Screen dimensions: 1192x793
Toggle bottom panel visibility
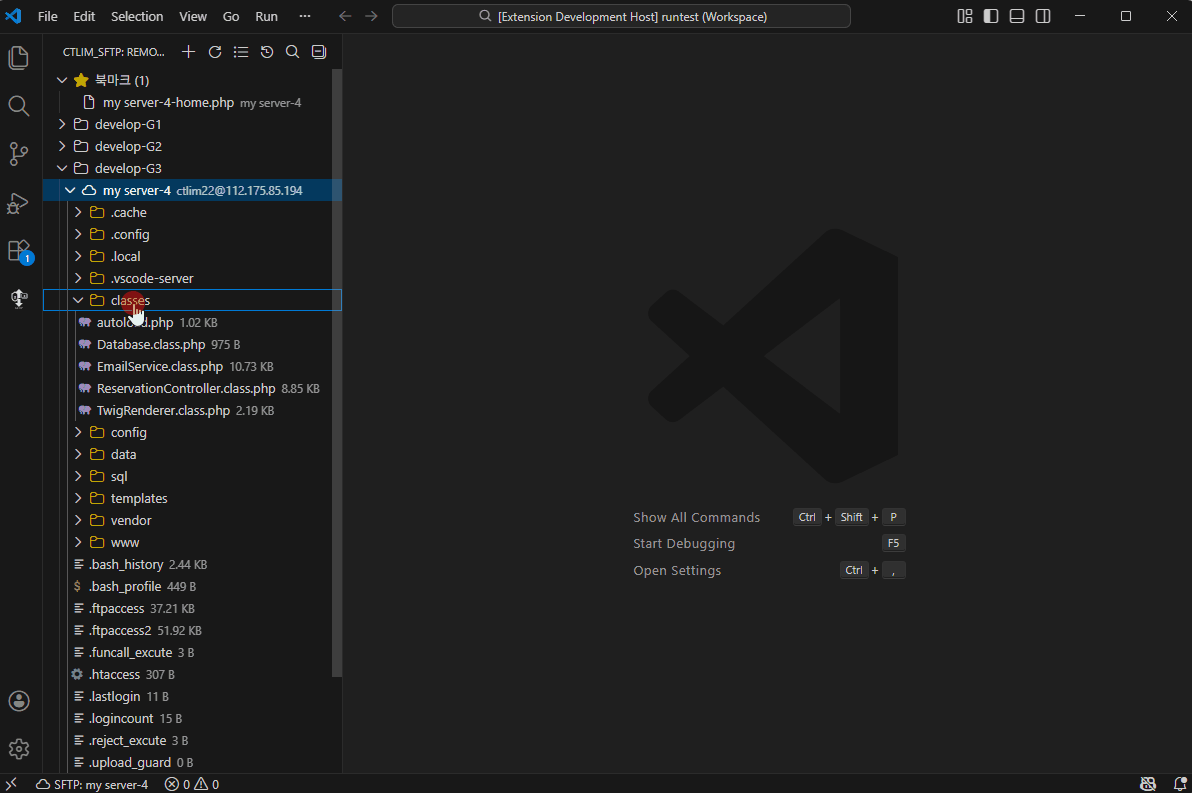[x=1017, y=16]
